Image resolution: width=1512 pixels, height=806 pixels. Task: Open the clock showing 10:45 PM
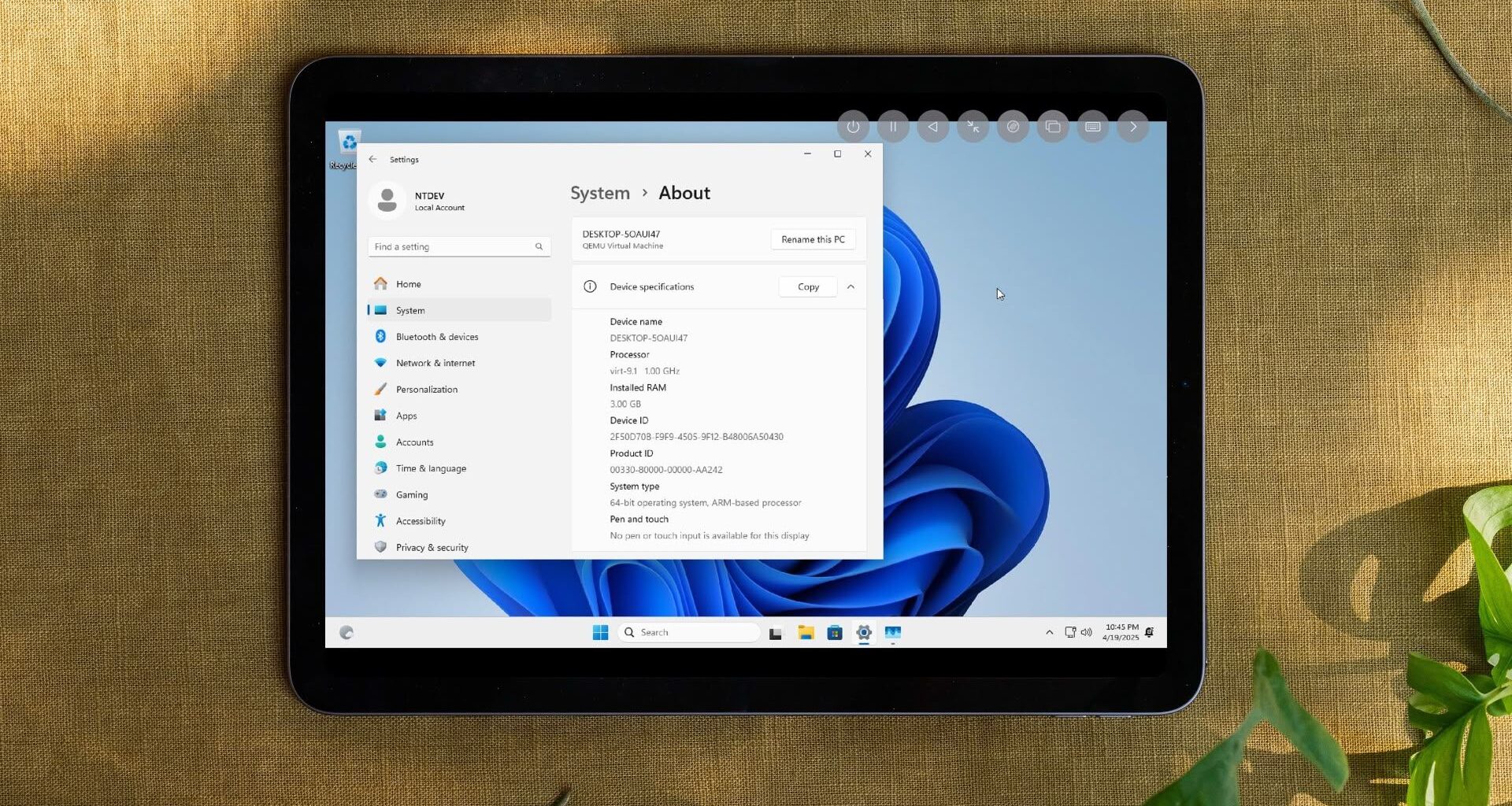tap(1121, 632)
